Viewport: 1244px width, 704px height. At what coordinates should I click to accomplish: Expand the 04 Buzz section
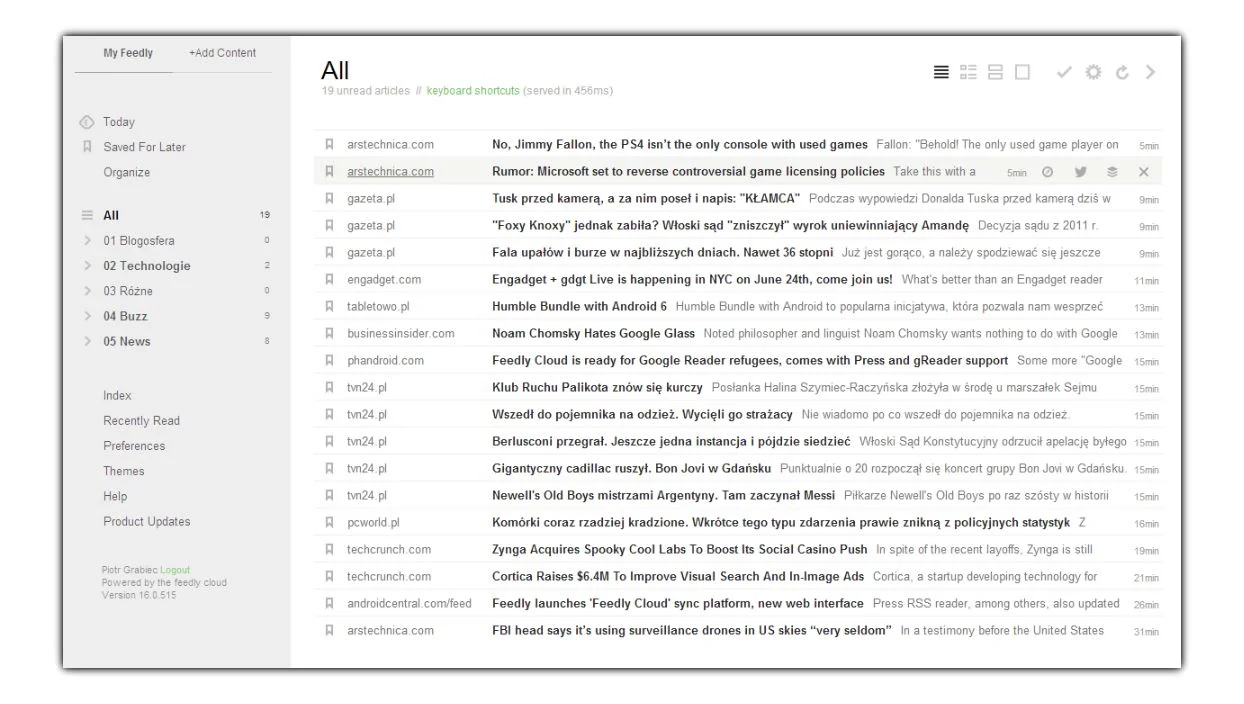[x=88, y=316]
